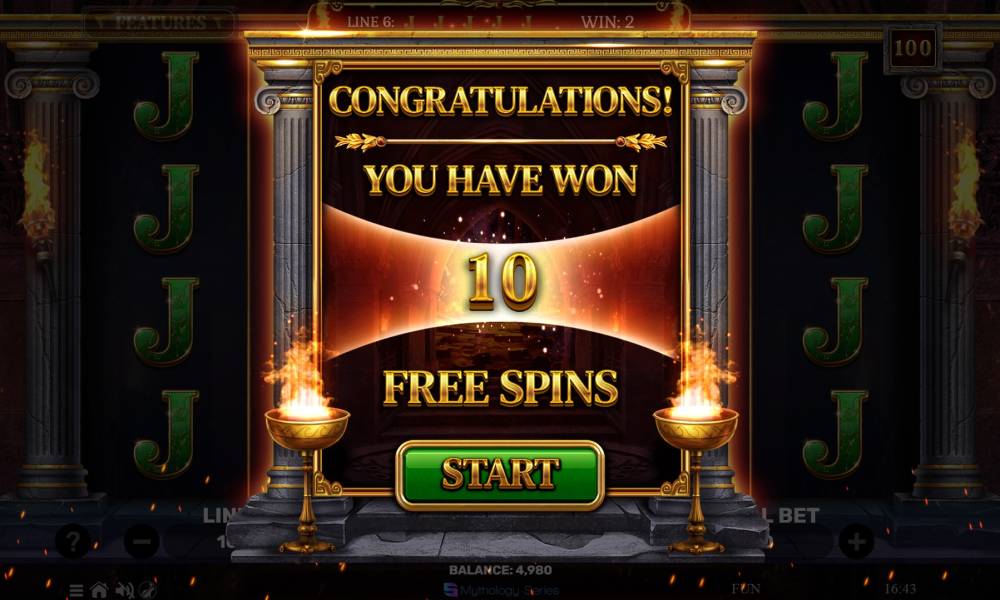Click the top-left green J symbol

click(x=167, y=96)
